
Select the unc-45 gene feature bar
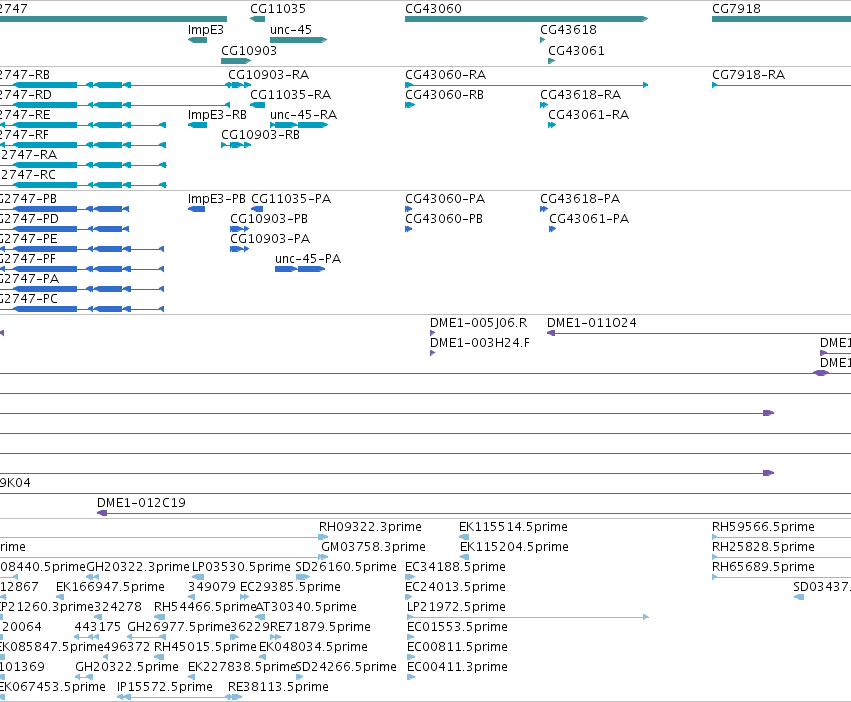(299, 40)
